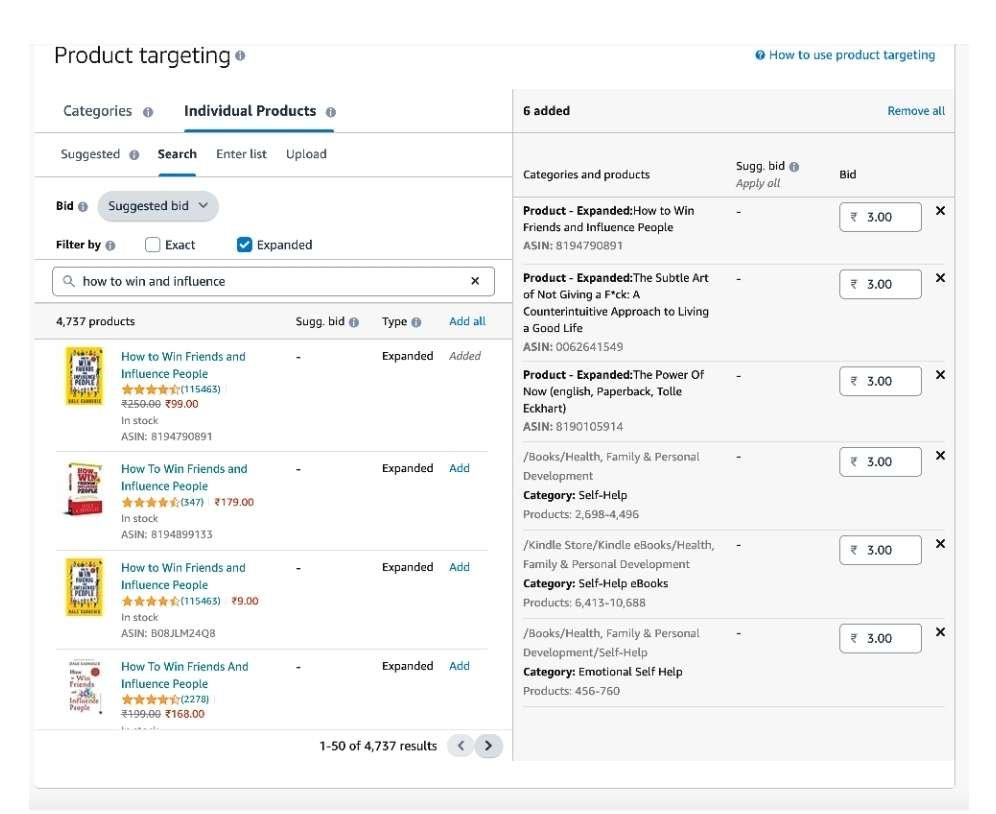
Task: Select the Search sub-tab
Action: point(177,154)
